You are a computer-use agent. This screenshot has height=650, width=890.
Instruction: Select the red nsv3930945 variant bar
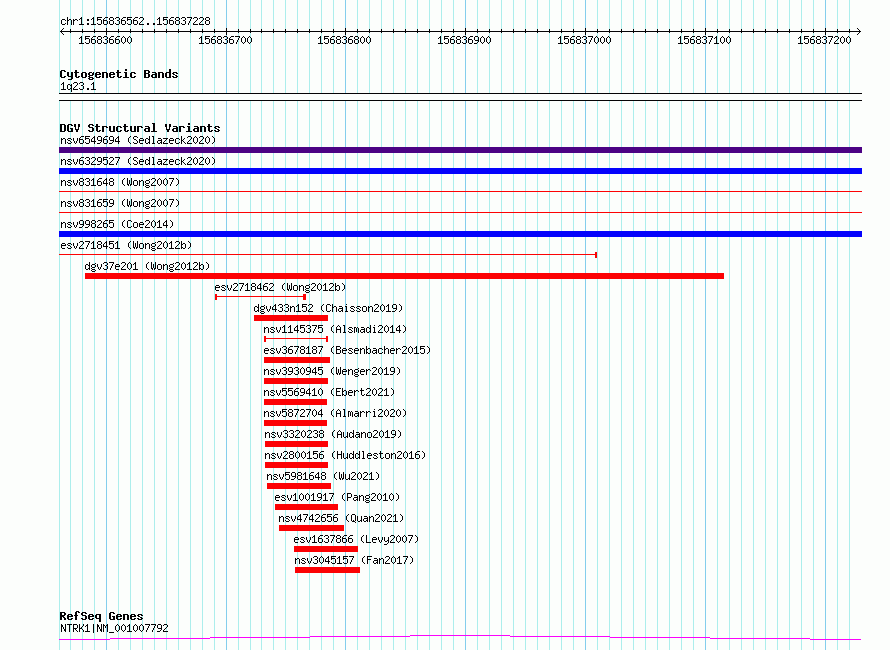296,381
